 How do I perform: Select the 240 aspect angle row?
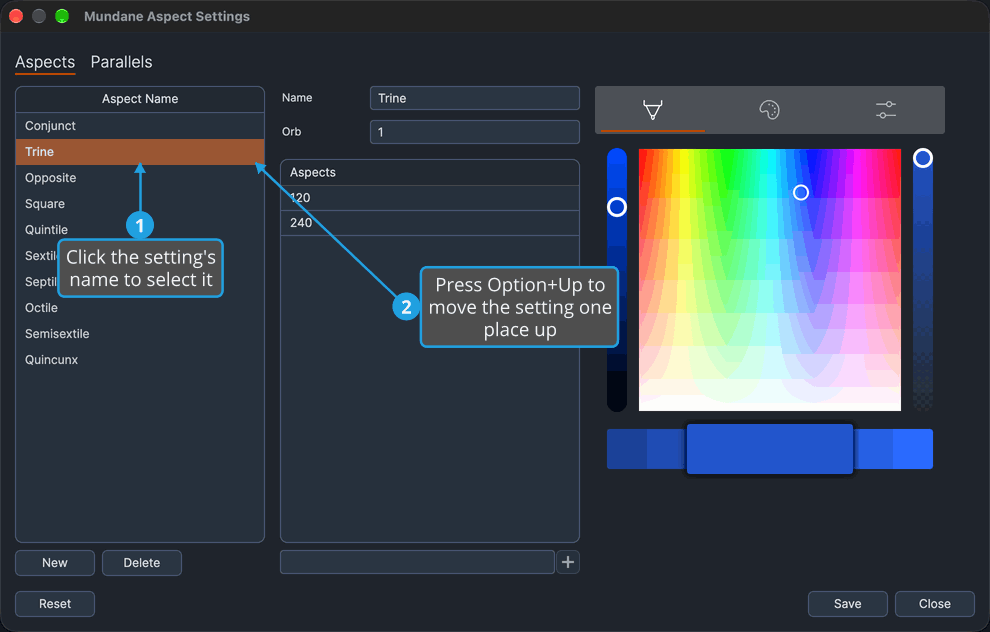click(430, 223)
